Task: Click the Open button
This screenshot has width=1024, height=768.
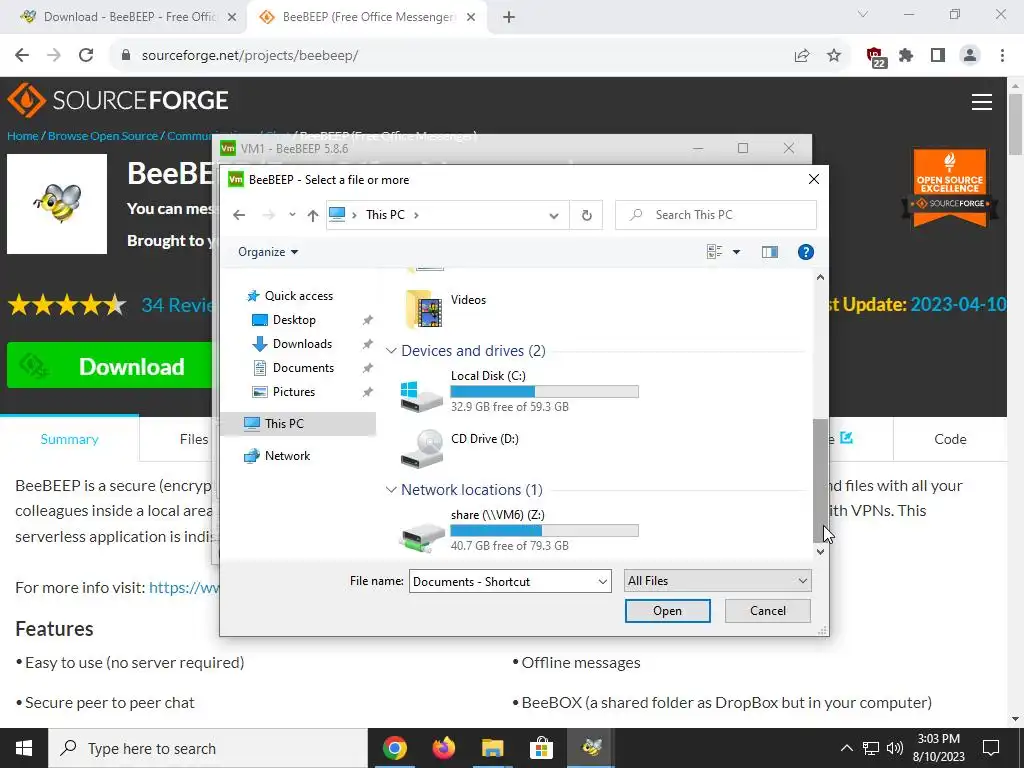Action: [x=667, y=611]
